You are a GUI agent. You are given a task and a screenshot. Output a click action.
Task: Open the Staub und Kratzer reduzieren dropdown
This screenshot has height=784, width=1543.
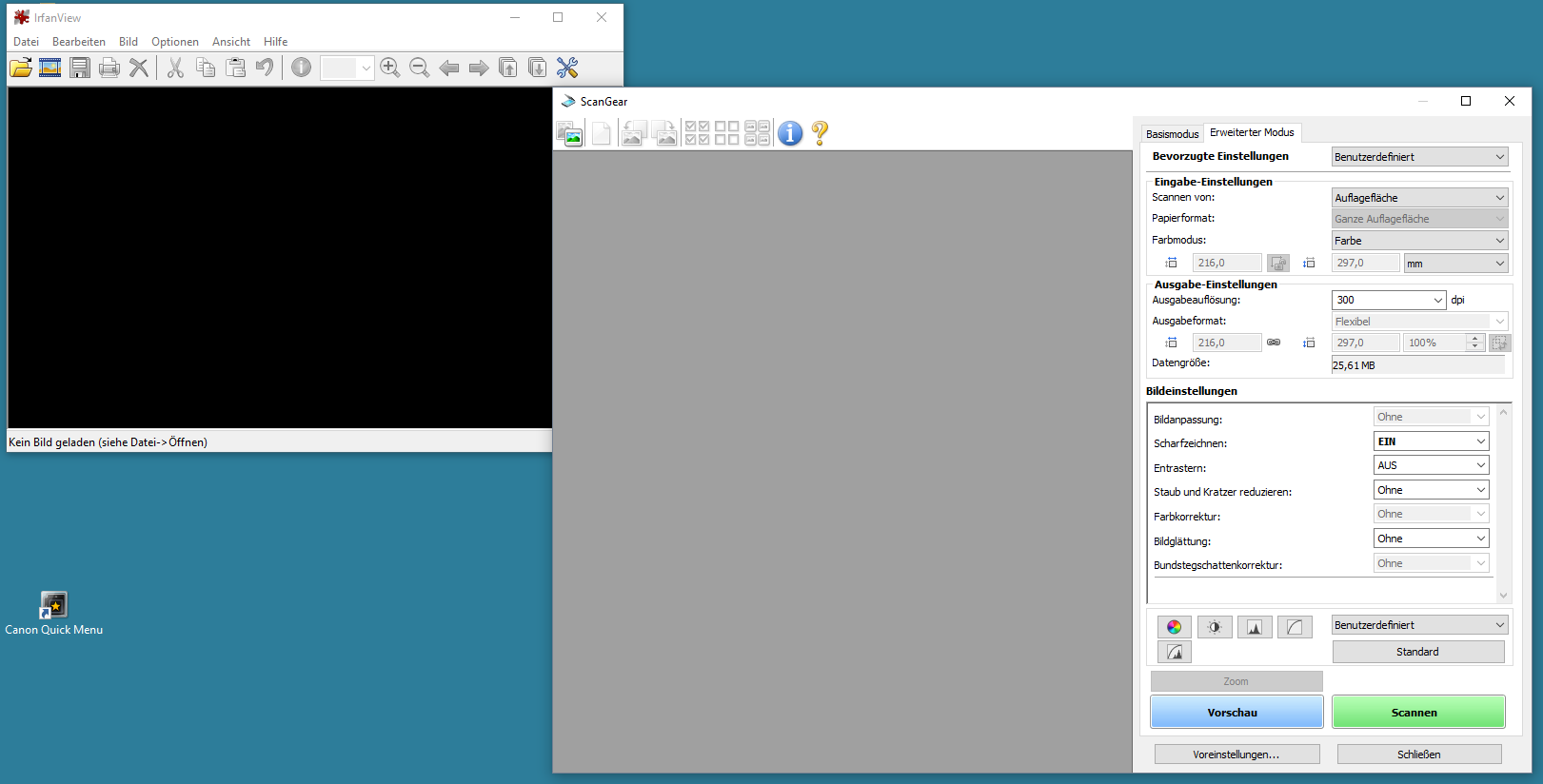1431,490
